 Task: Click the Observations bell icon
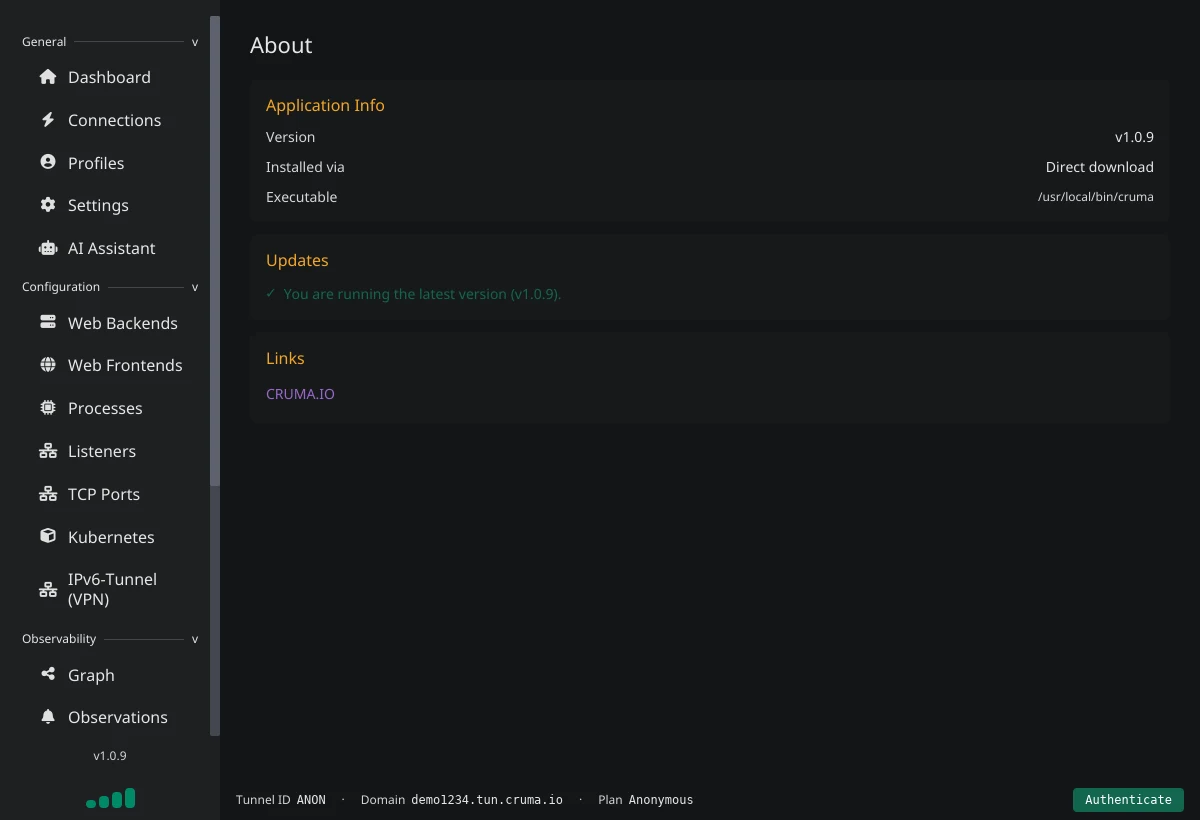(48, 717)
